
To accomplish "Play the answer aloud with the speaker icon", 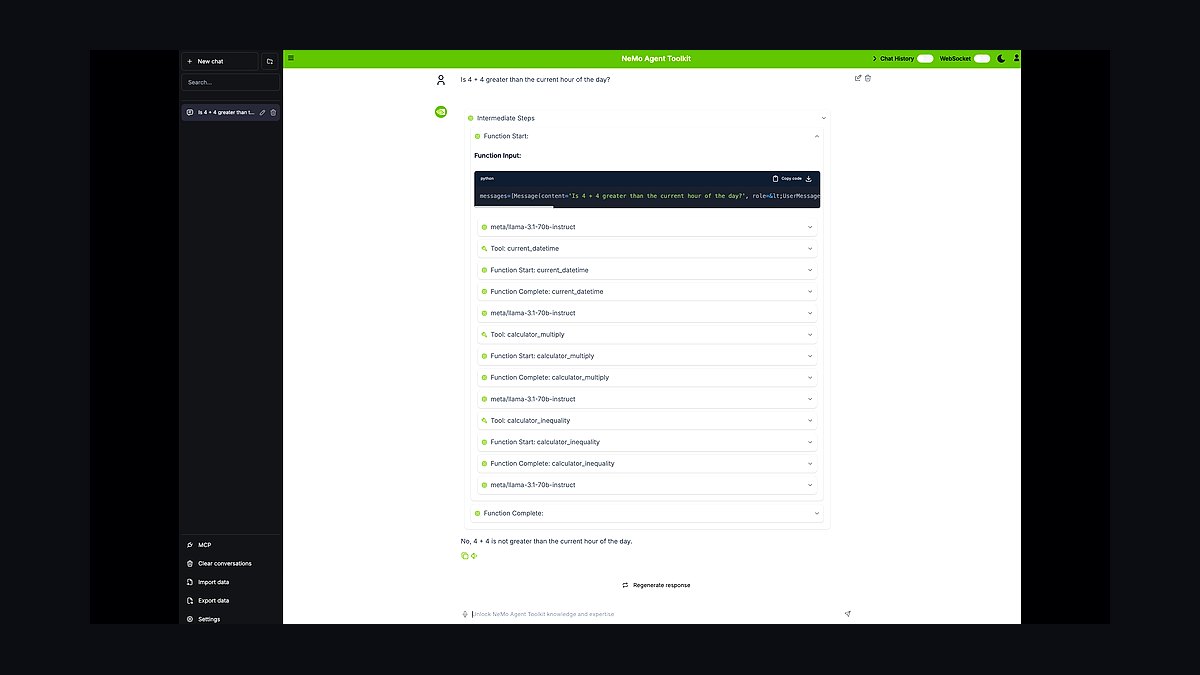I will (474, 556).
